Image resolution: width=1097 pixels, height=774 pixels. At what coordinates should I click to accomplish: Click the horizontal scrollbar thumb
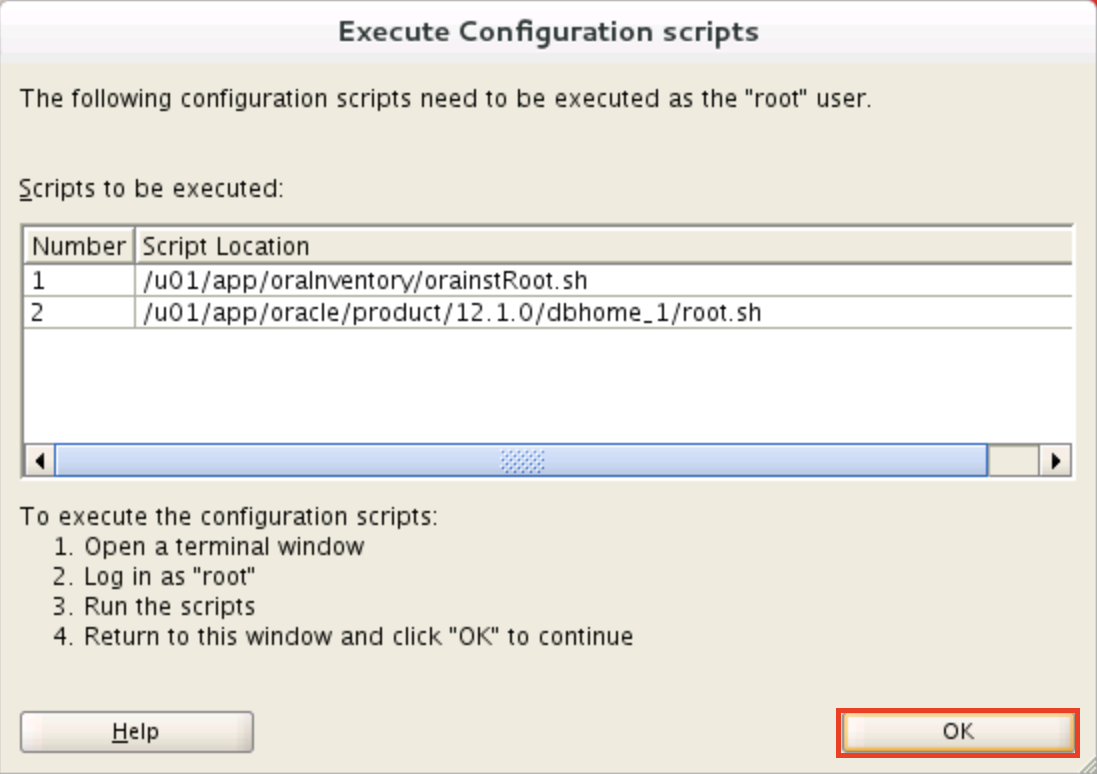521,461
